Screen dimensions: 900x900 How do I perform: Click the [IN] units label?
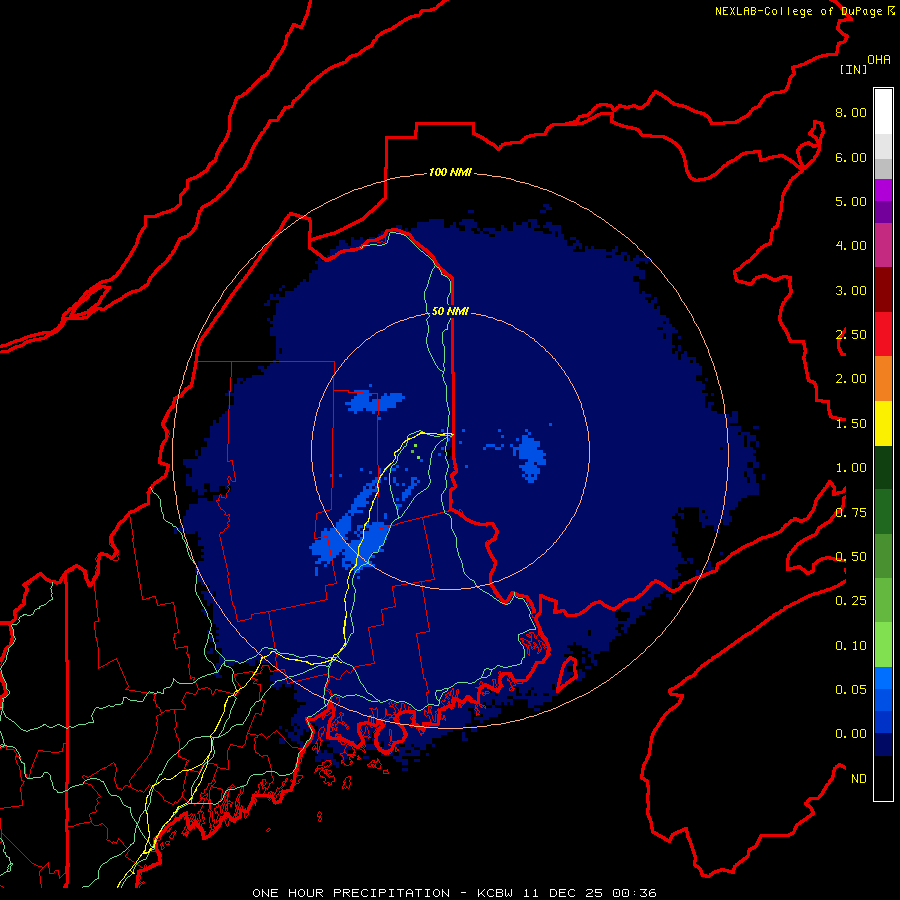pyautogui.click(x=853, y=69)
